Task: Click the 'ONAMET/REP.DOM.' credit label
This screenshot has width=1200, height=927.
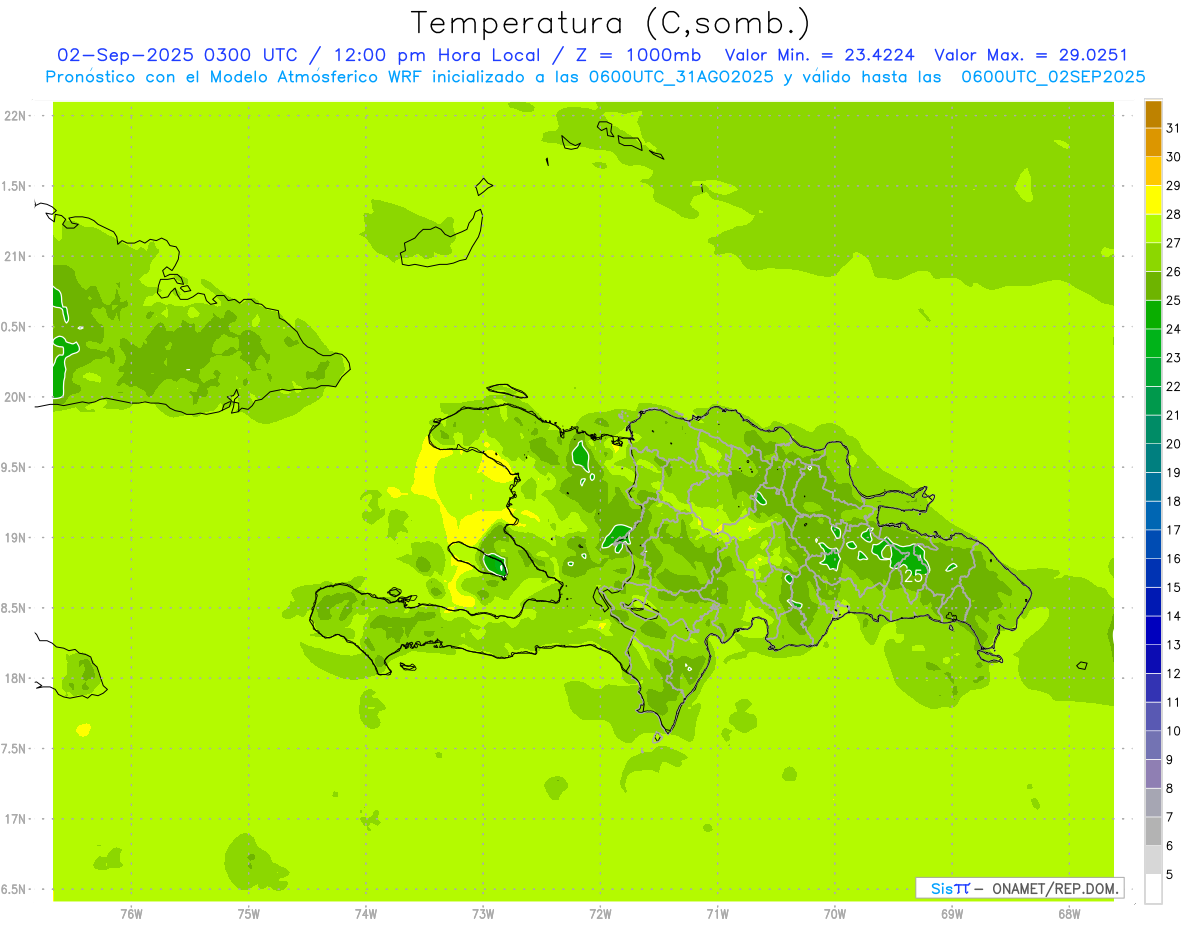Action: [1055, 888]
